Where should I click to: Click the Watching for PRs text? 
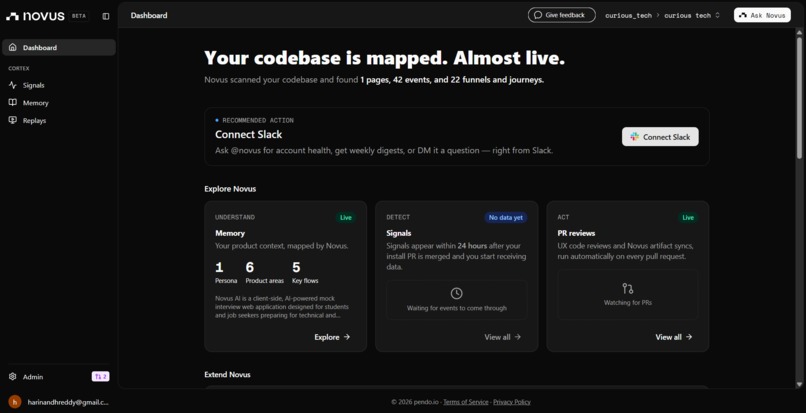point(628,302)
